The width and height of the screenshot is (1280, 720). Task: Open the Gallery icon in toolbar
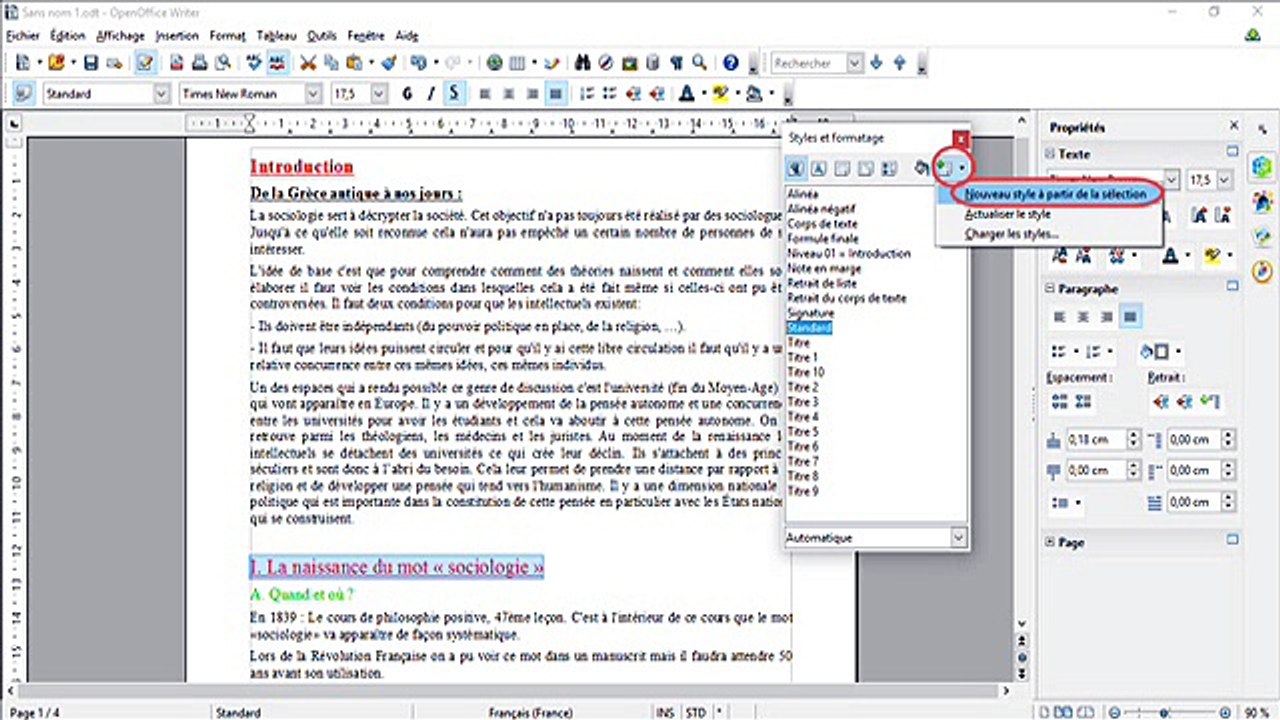[x=630, y=63]
